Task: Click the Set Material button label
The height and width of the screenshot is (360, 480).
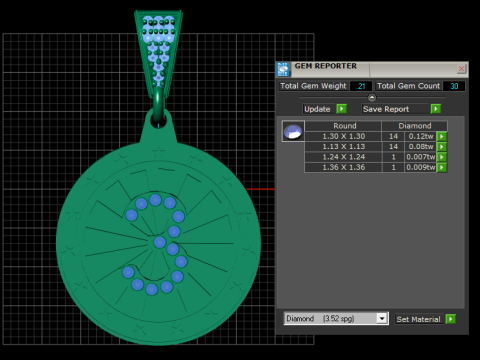Action: point(418,319)
